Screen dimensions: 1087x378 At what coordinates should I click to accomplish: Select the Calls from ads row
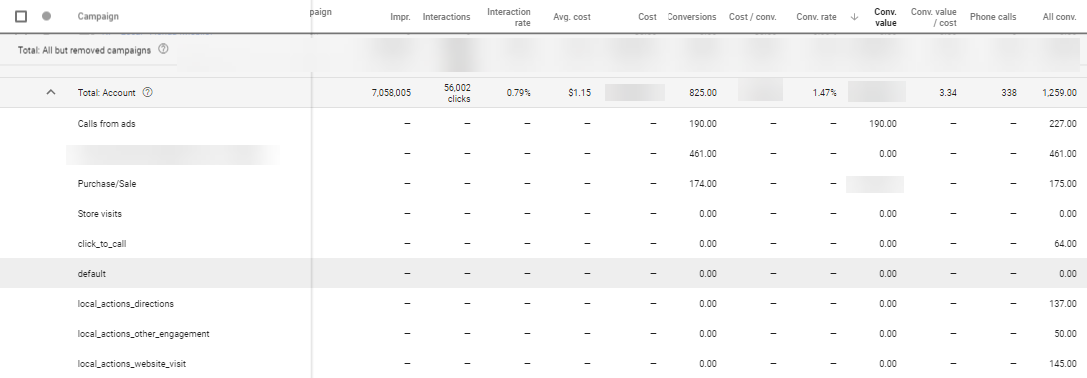pos(544,123)
